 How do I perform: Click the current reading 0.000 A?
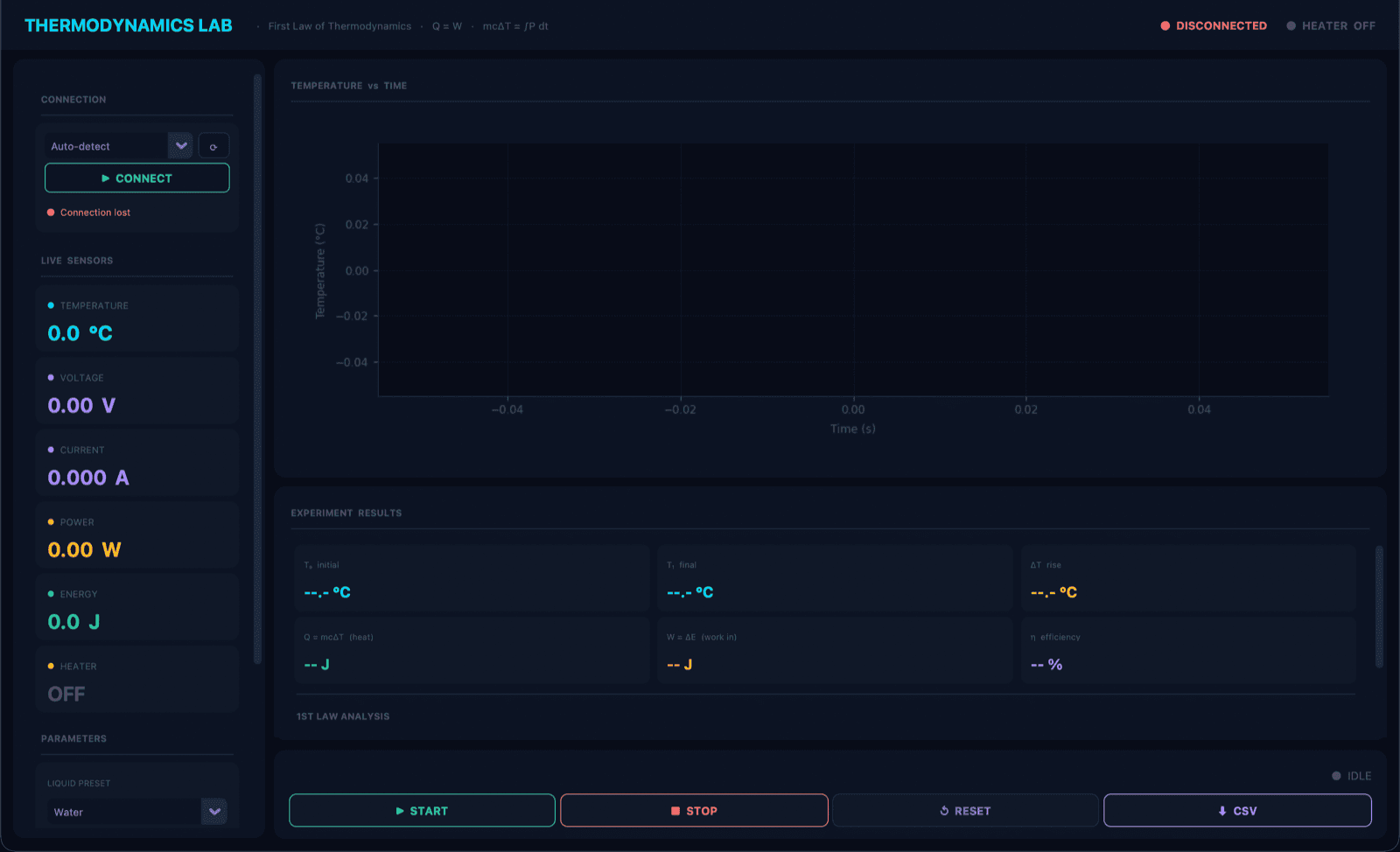pos(88,478)
